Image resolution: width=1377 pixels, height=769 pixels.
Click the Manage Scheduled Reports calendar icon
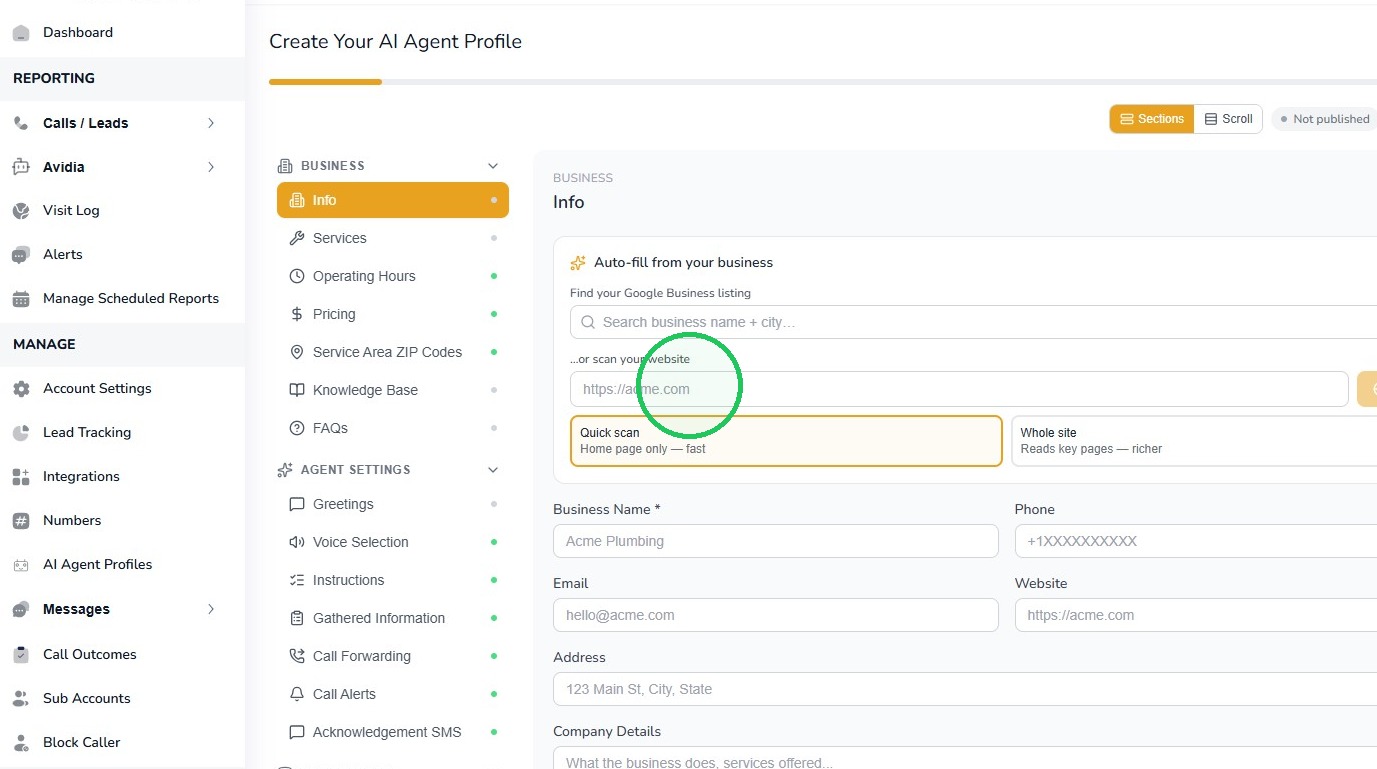(21, 299)
